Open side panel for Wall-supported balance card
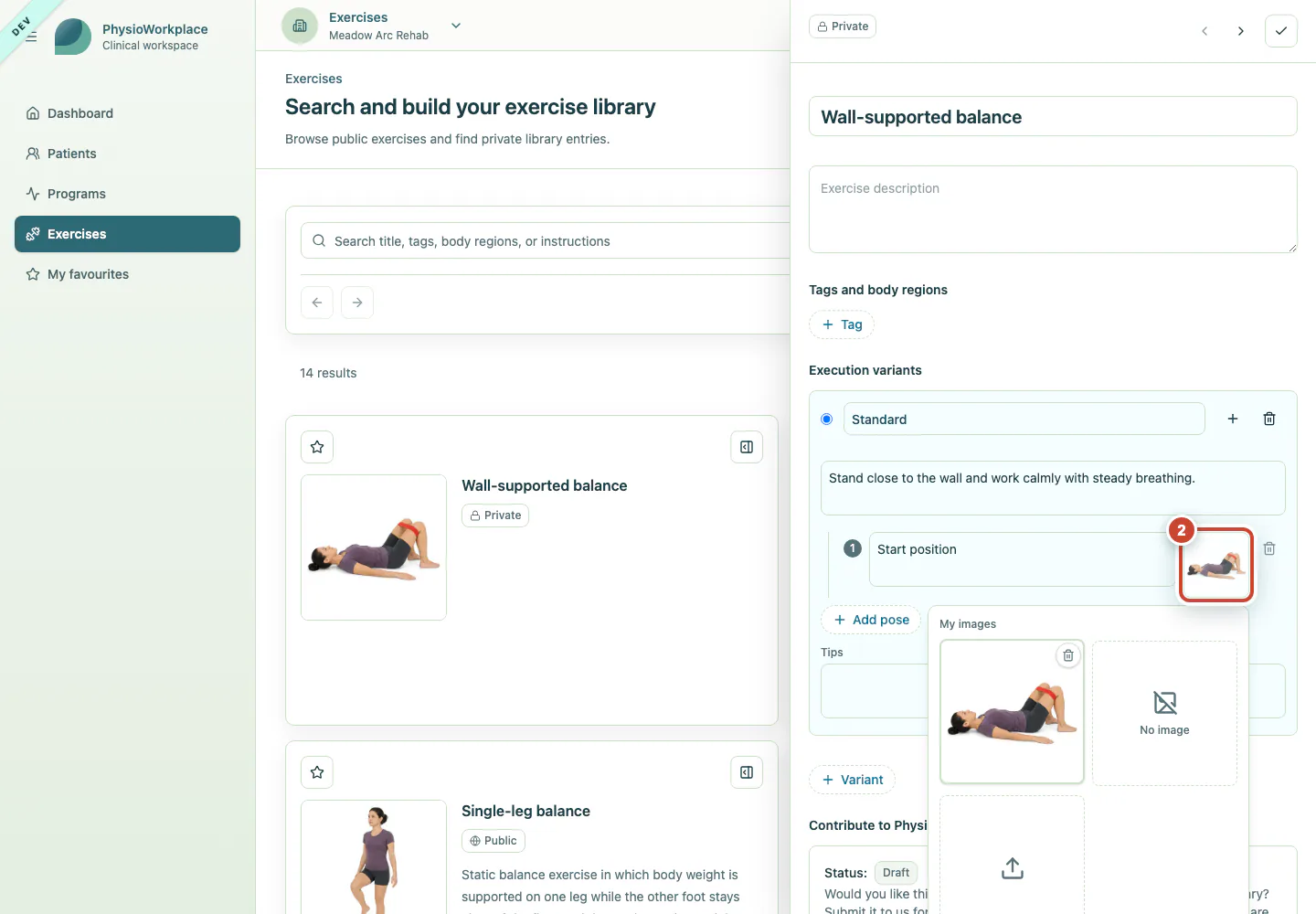The image size is (1316, 914). (x=747, y=447)
